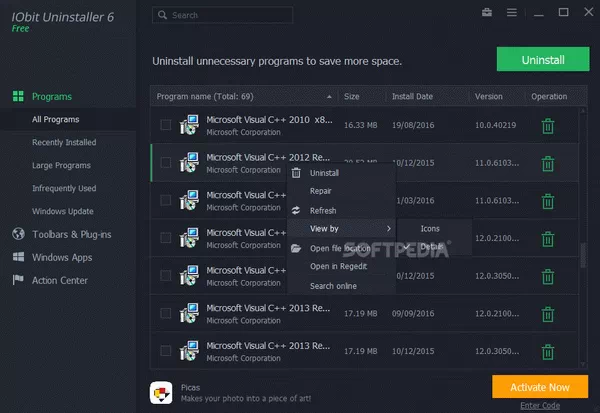Choose Refresh from context menu

click(x=341, y=211)
